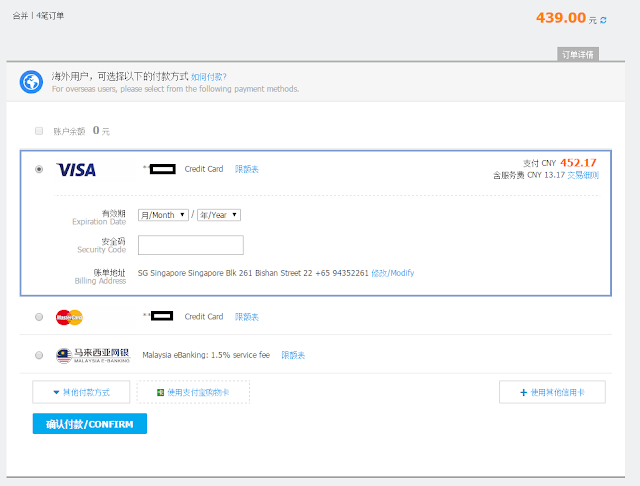Click the blue globe overseas icon
Viewport: 640px width, 486px height.
click(31, 82)
